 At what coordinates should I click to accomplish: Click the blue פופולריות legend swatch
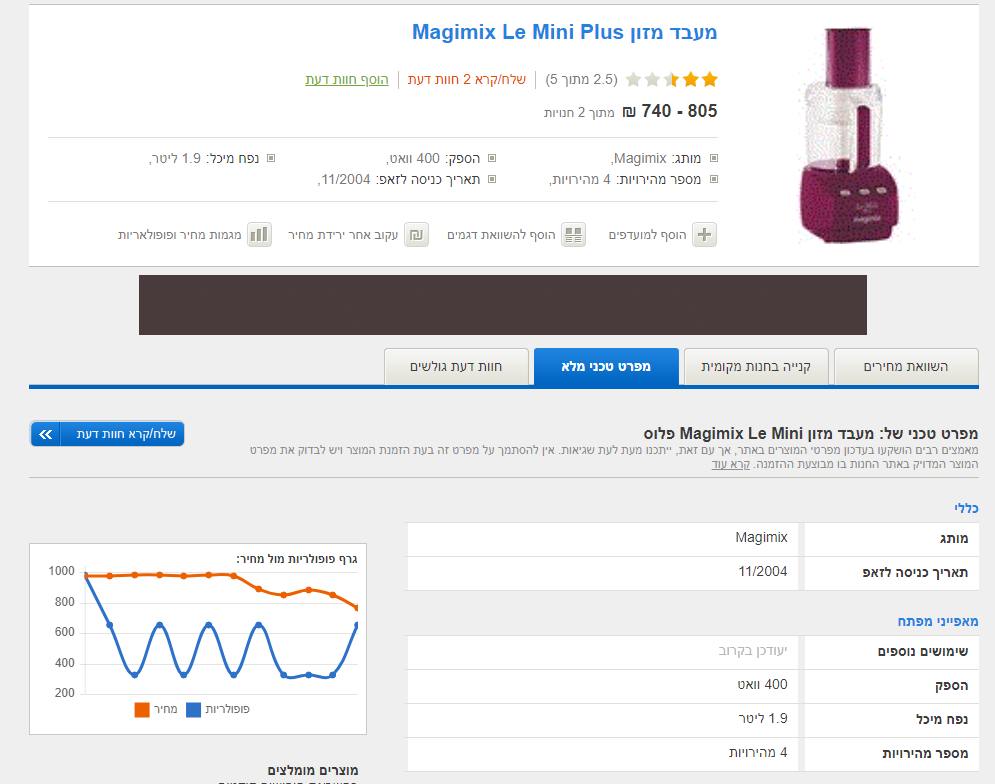point(194,710)
